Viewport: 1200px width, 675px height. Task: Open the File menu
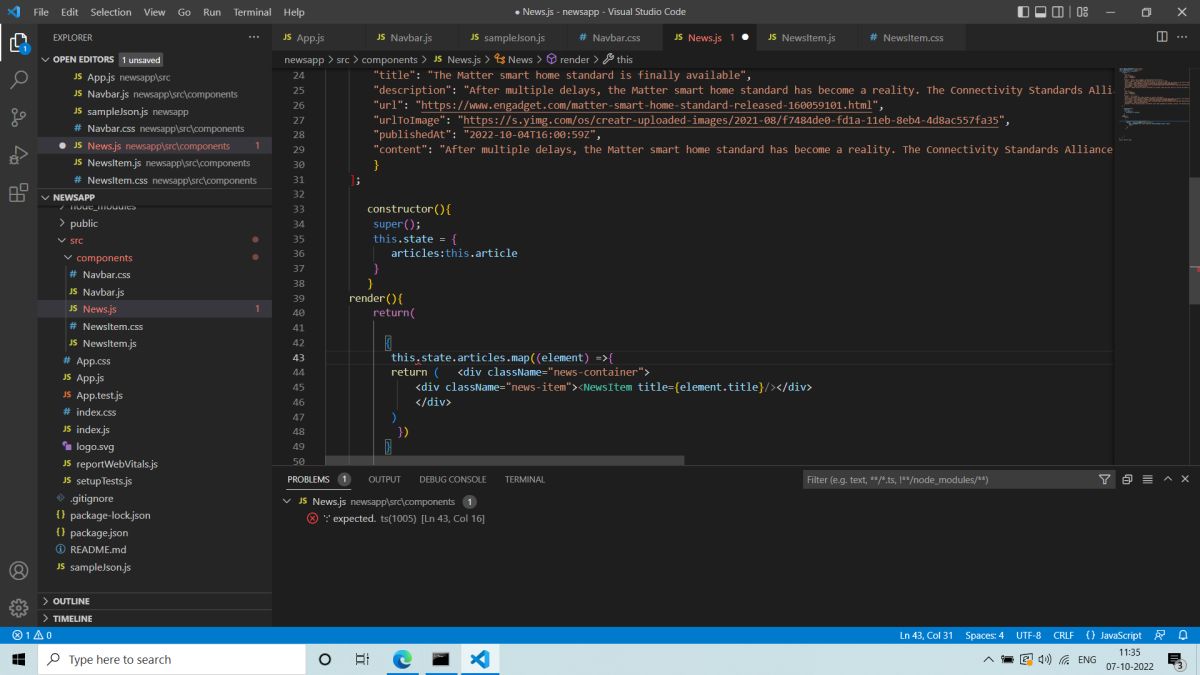41,12
